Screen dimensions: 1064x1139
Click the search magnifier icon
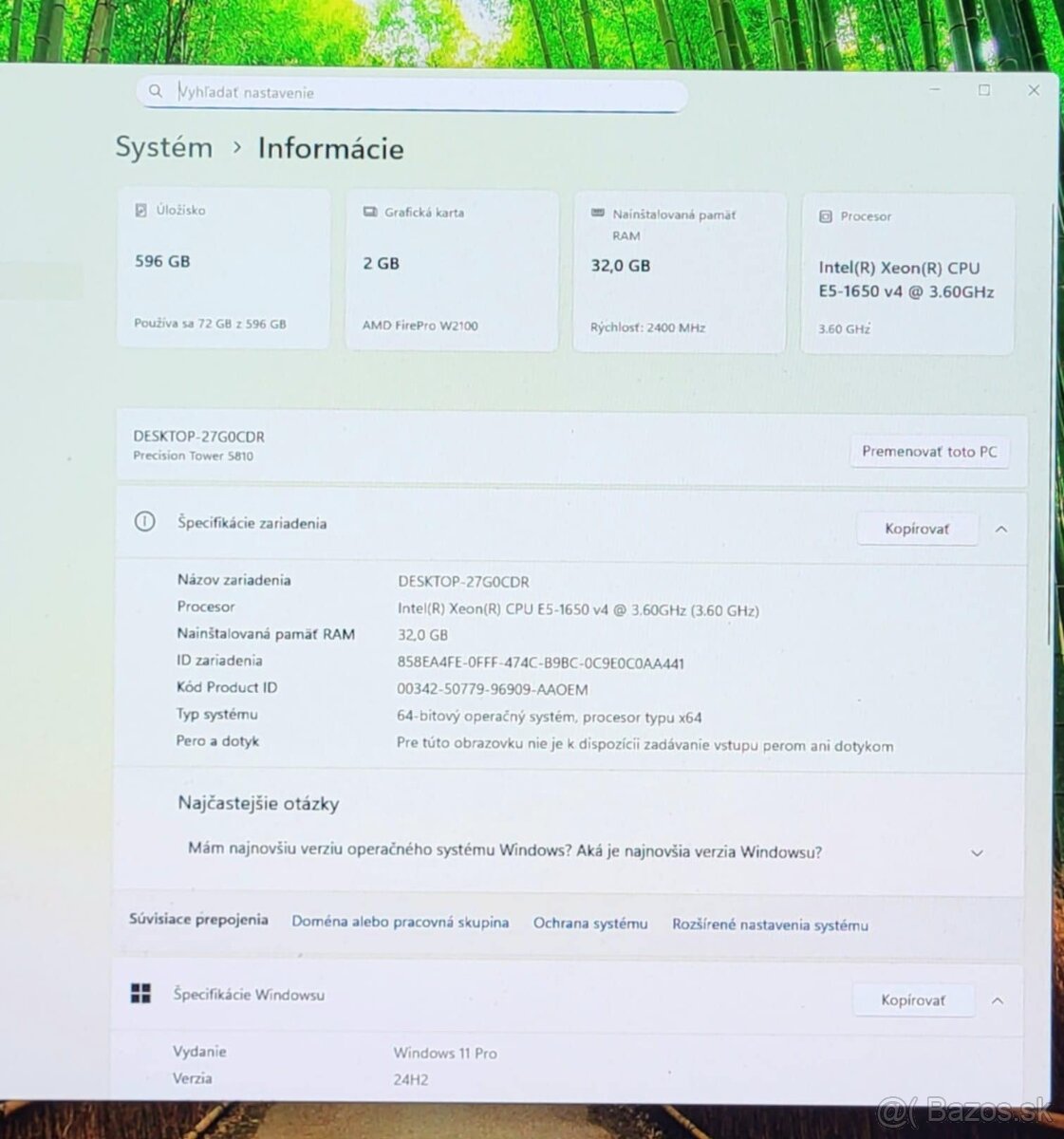click(x=156, y=92)
